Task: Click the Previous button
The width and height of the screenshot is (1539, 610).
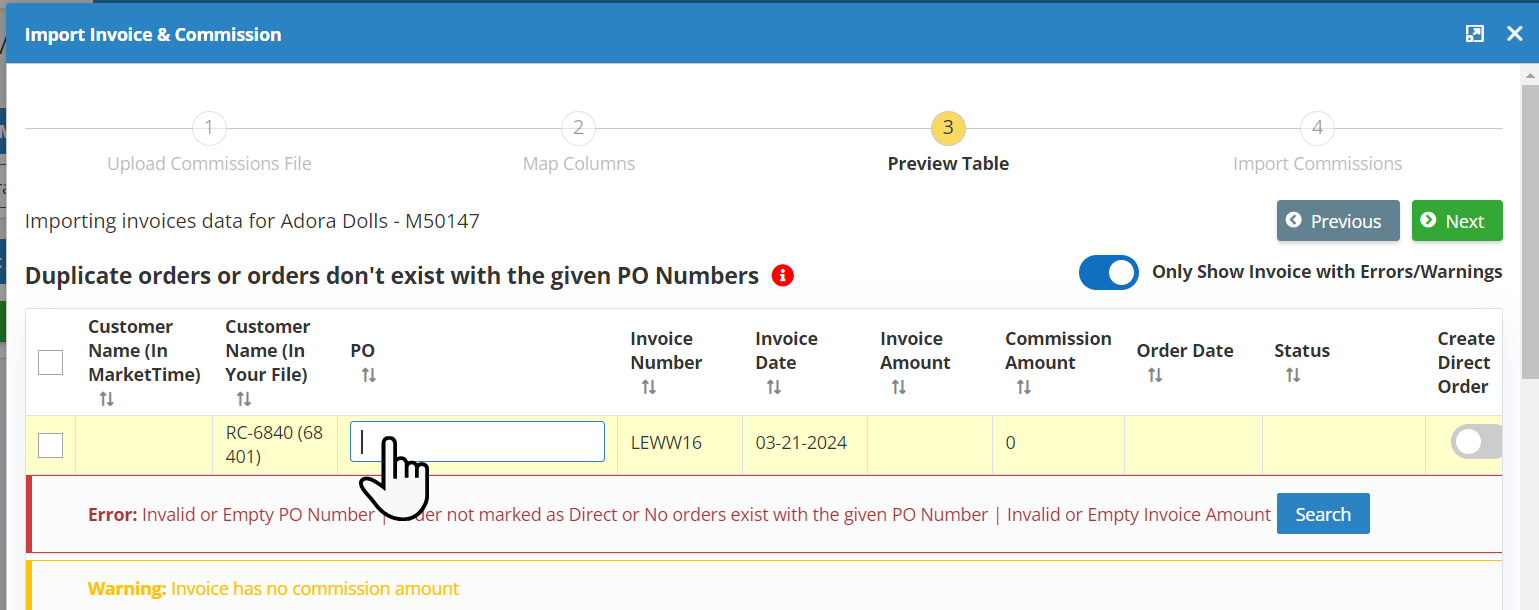Action: tap(1337, 221)
